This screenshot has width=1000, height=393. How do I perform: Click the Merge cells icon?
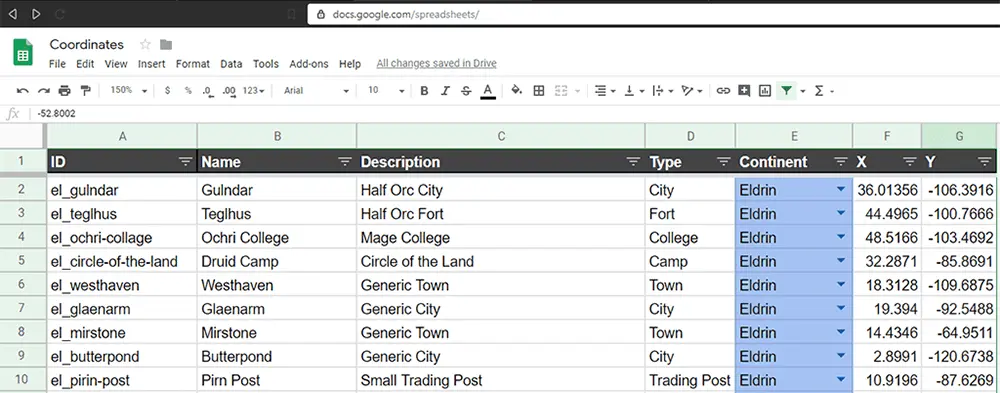[x=561, y=91]
